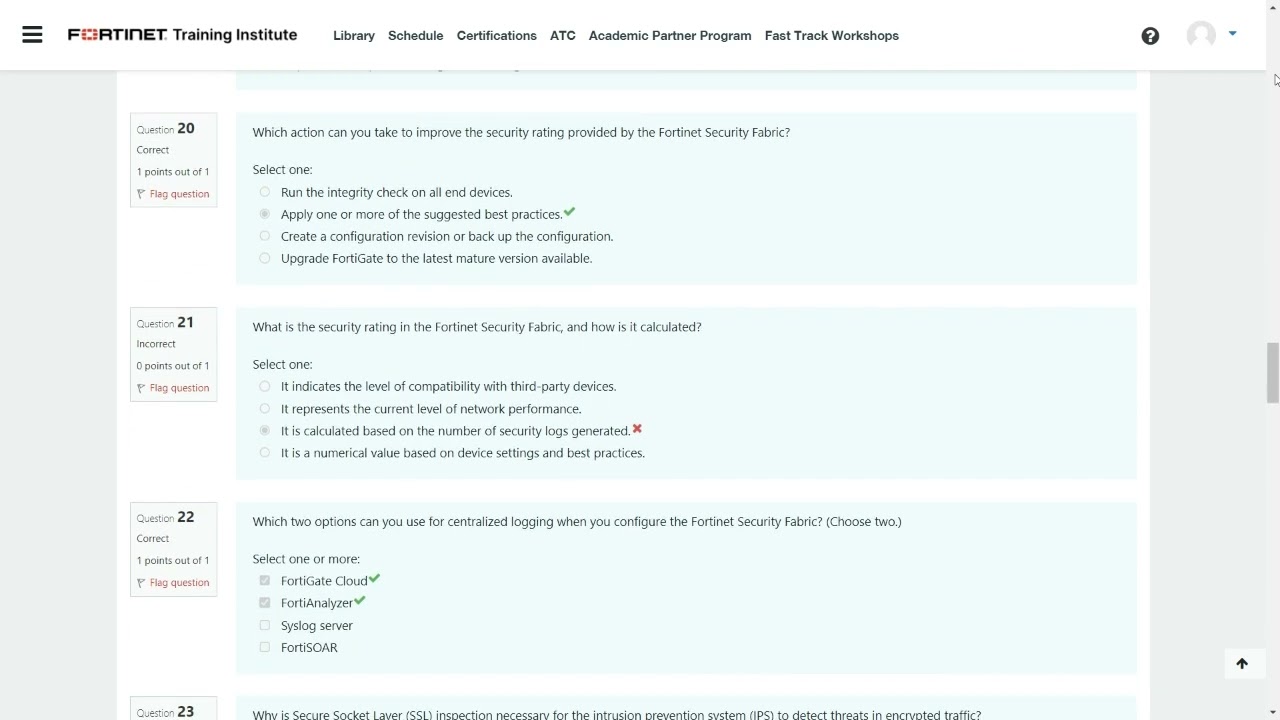Click the Fortinet Training Institute logo

(x=182, y=35)
